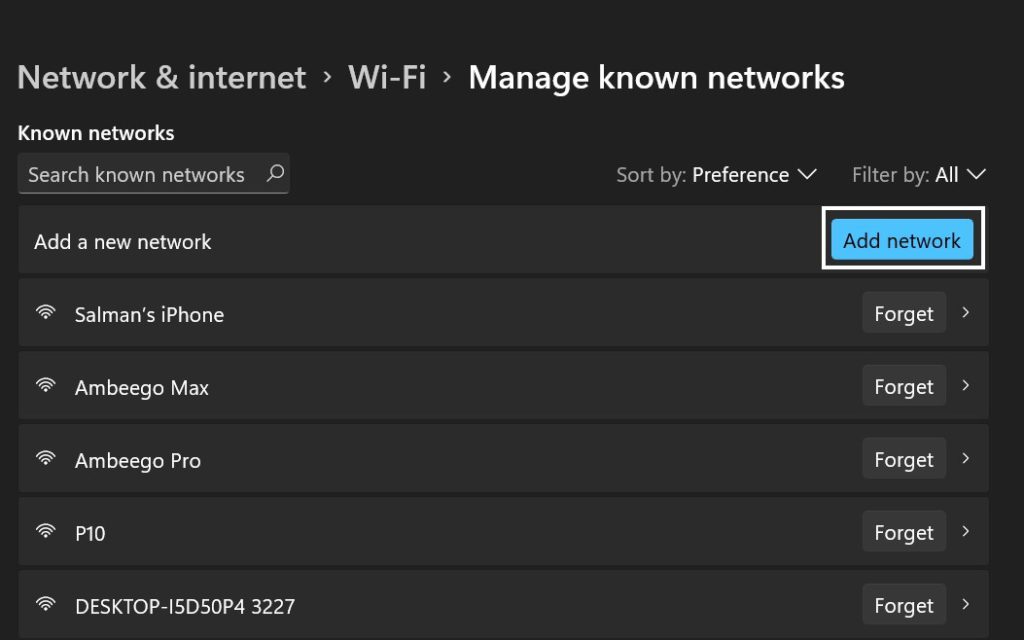Forget the Ambeego Max network
The height and width of the screenshot is (640, 1024).
pyautogui.click(x=903, y=386)
